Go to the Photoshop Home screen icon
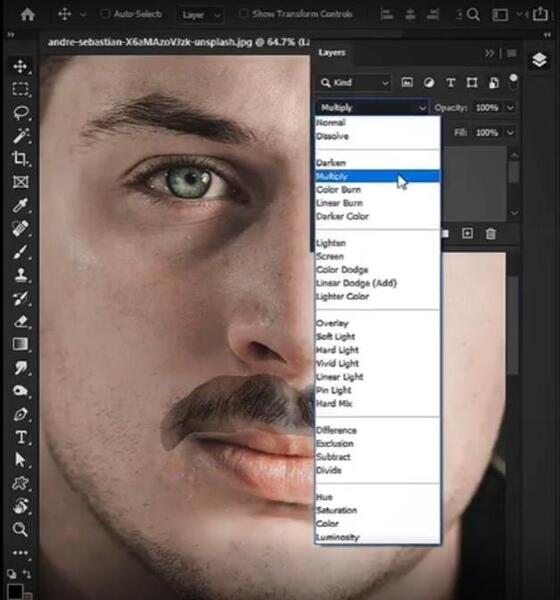The width and height of the screenshot is (560, 600). [28, 15]
